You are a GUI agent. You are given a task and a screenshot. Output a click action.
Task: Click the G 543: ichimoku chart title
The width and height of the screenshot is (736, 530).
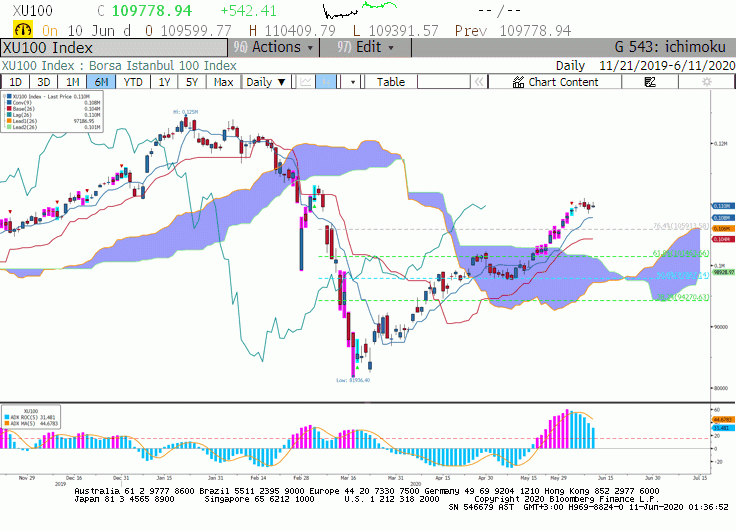tap(670, 47)
